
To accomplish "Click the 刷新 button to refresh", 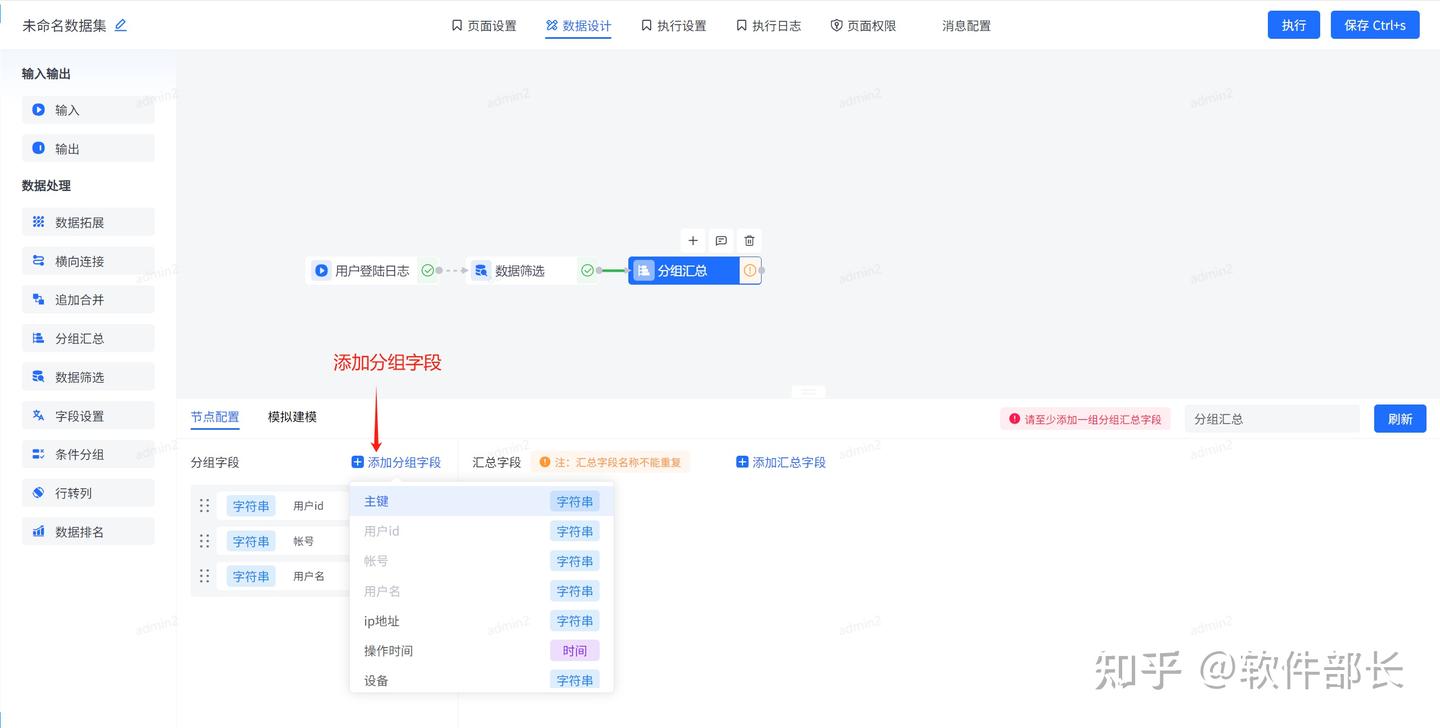I will point(1400,418).
